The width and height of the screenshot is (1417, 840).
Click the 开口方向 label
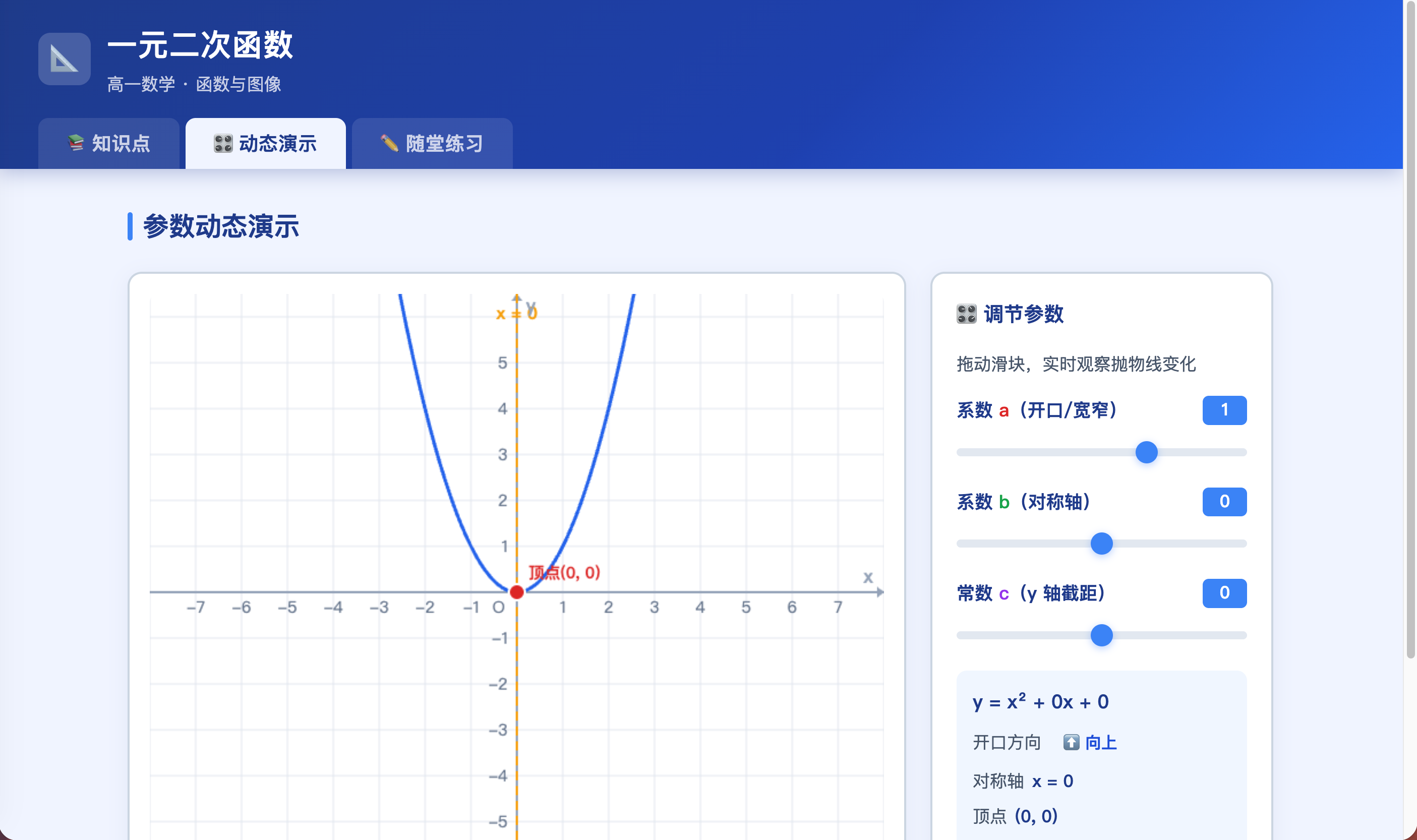pyautogui.click(x=1007, y=742)
